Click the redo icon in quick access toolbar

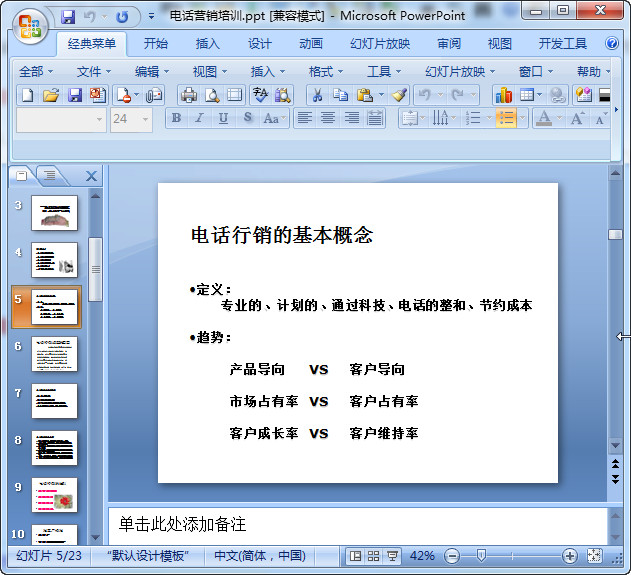click(x=122, y=16)
